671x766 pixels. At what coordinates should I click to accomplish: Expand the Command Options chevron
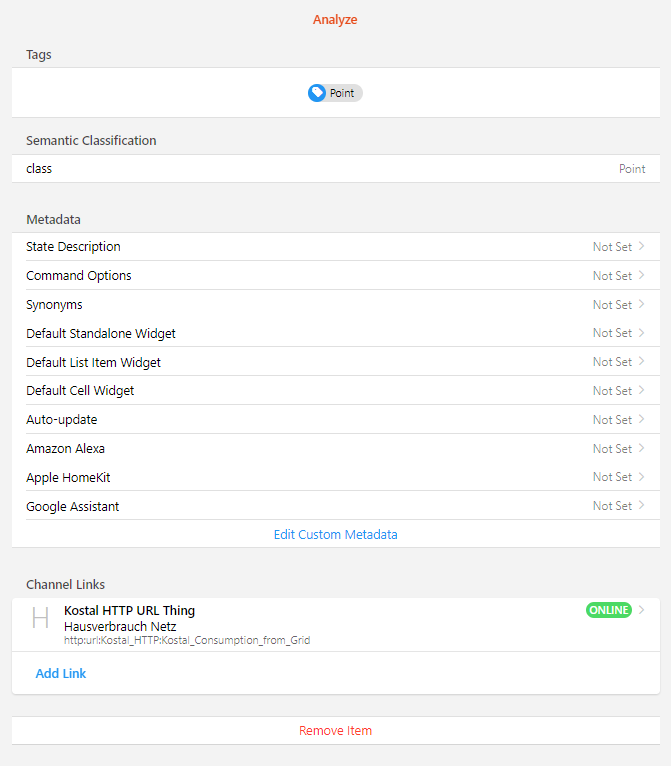pyautogui.click(x=642, y=275)
